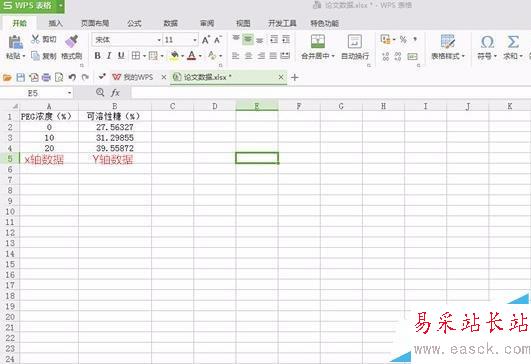Click the Table Style (表格样式) icon
Screen dimensions: 531x364
pos(448,41)
